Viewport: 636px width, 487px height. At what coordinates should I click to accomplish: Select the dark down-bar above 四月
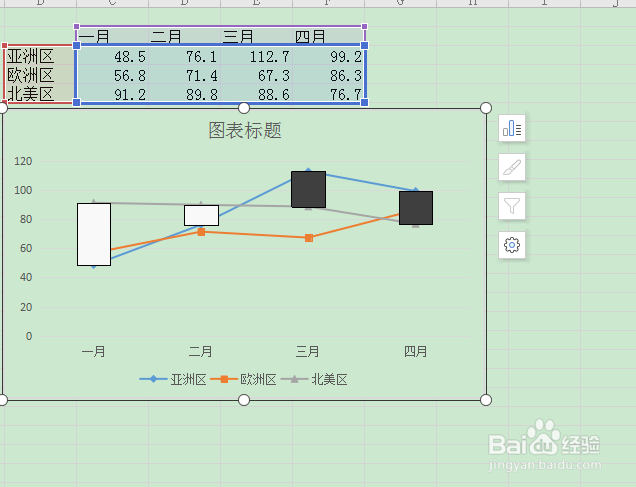point(416,208)
